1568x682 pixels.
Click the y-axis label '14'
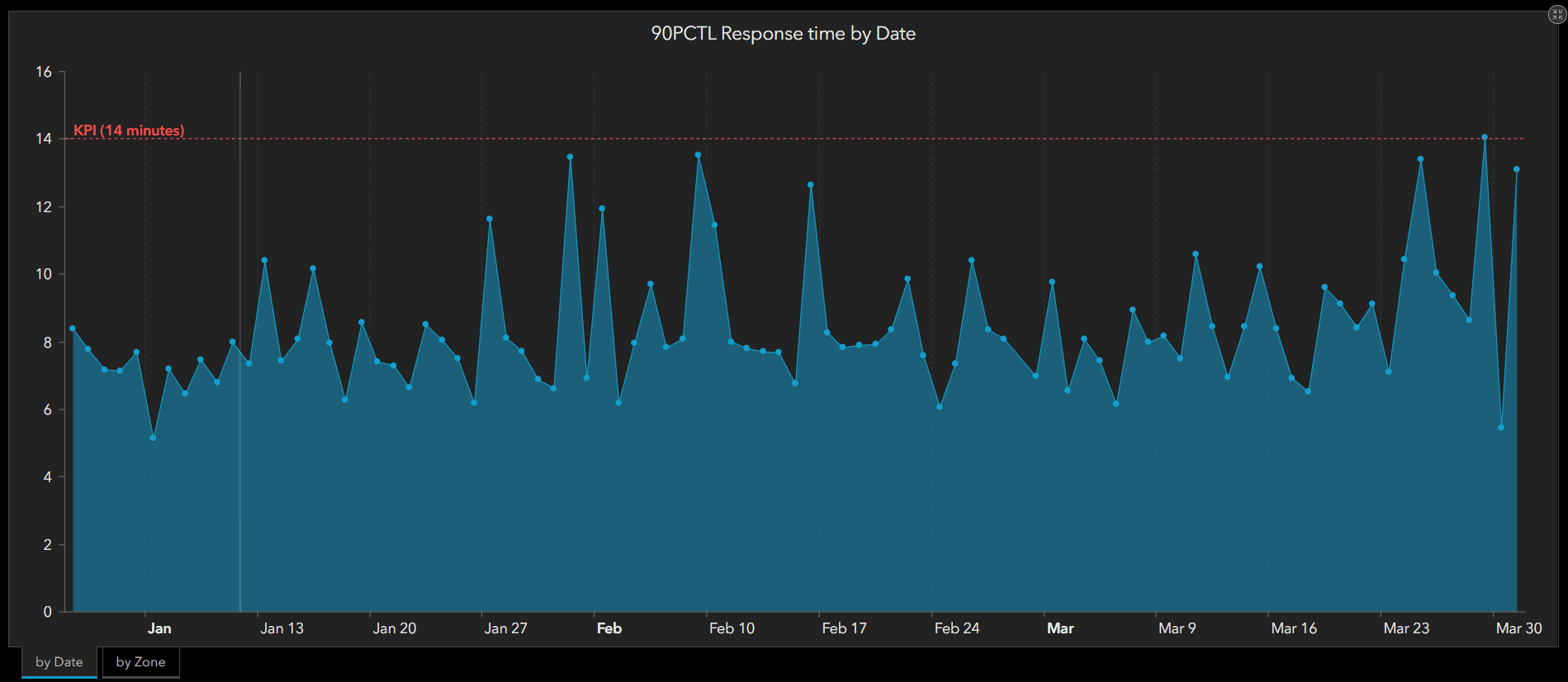coord(44,139)
